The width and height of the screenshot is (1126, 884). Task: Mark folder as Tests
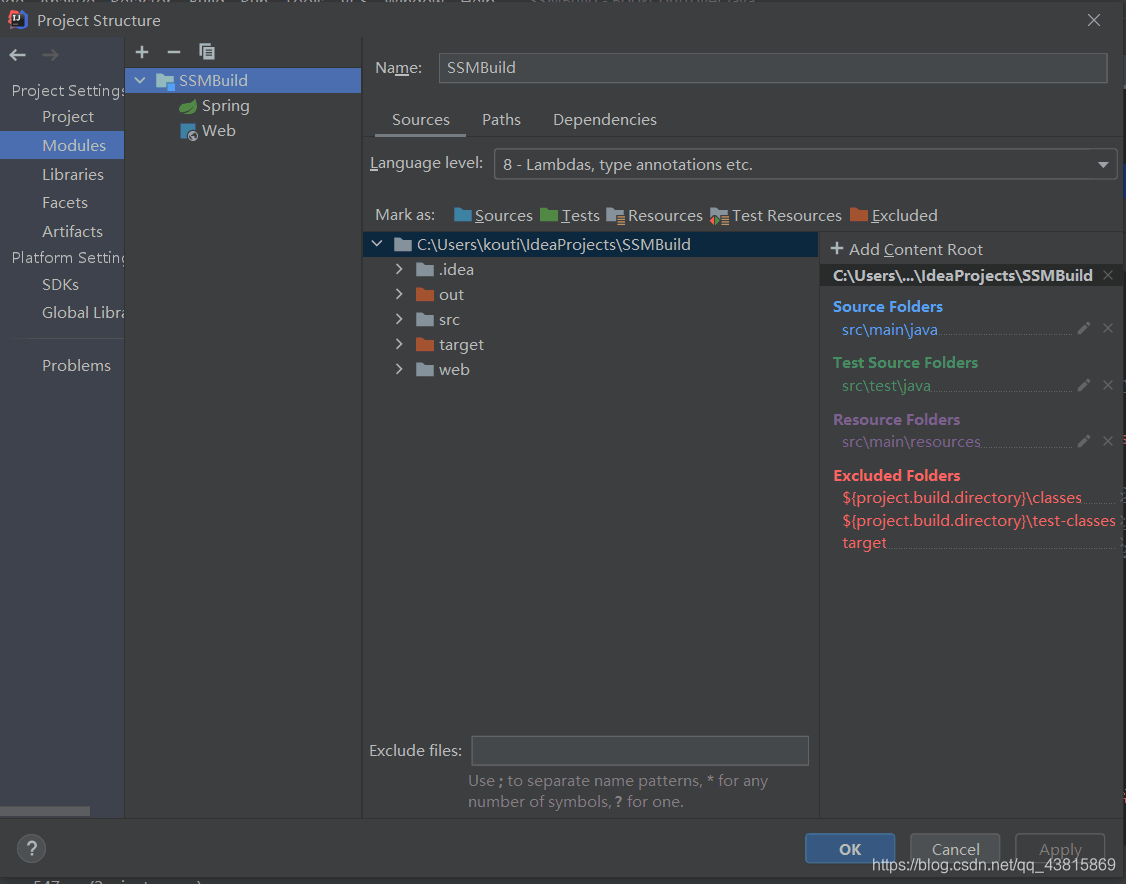(569, 215)
